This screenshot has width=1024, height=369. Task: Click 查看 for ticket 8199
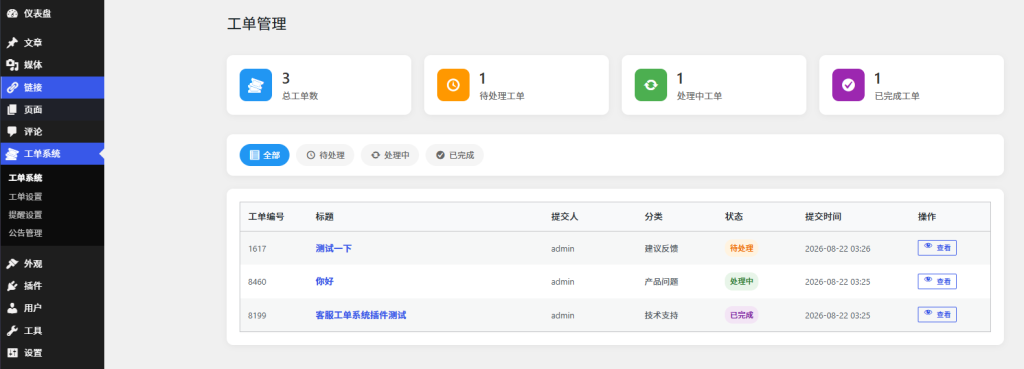click(x=937, y=314)
